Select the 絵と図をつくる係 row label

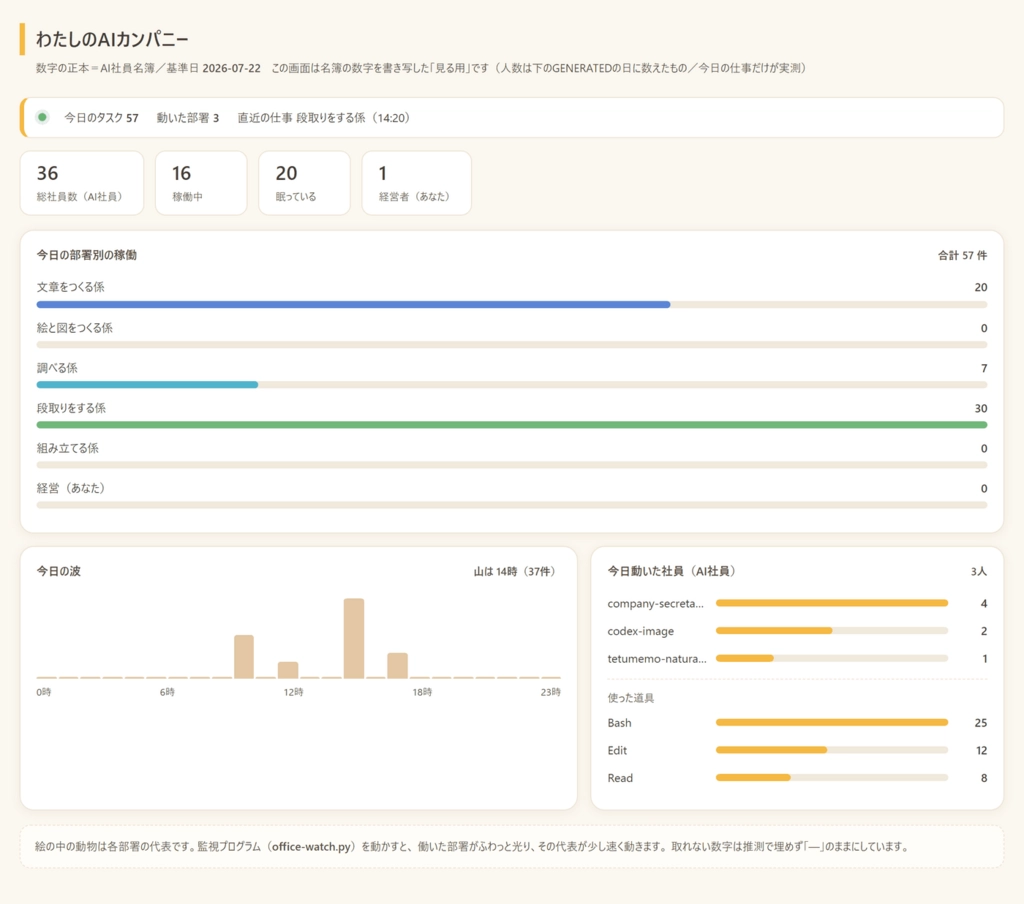(x=74, y=328)
